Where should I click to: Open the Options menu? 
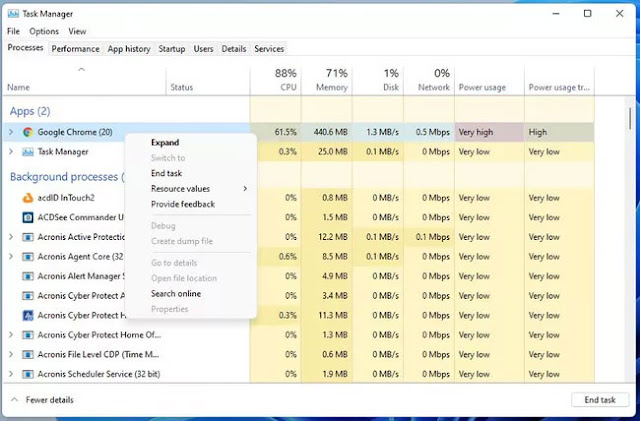tap(44, 31)
